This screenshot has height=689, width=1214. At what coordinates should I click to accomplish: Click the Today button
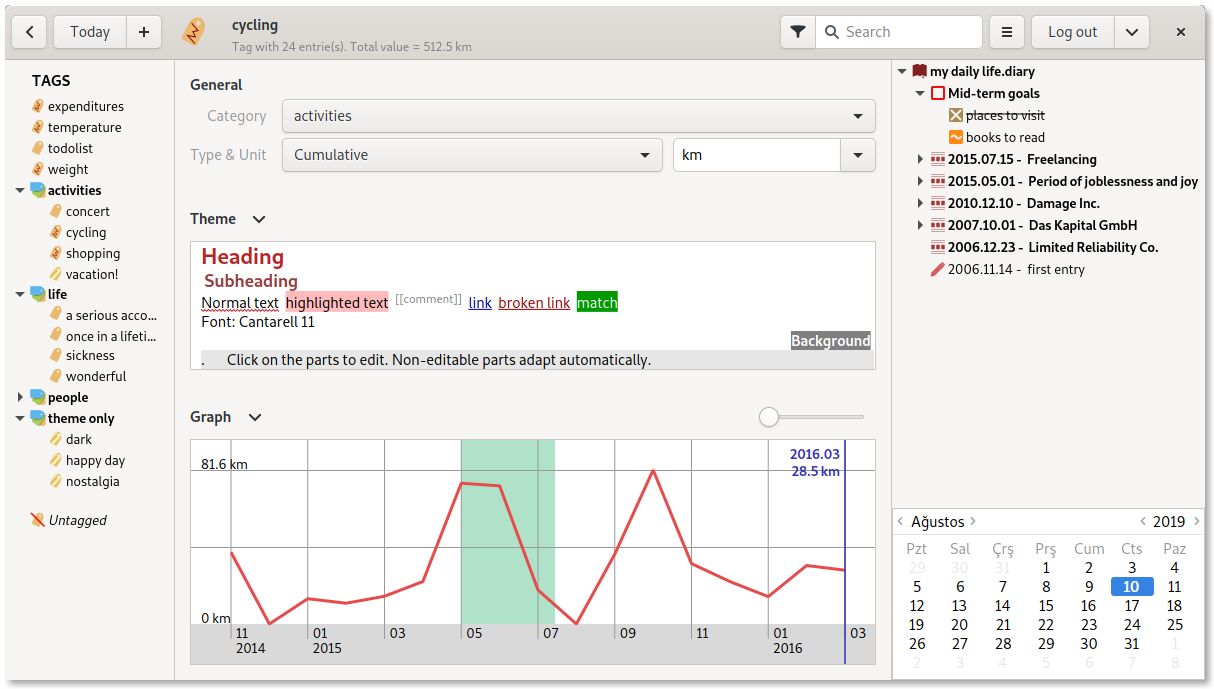90,32
